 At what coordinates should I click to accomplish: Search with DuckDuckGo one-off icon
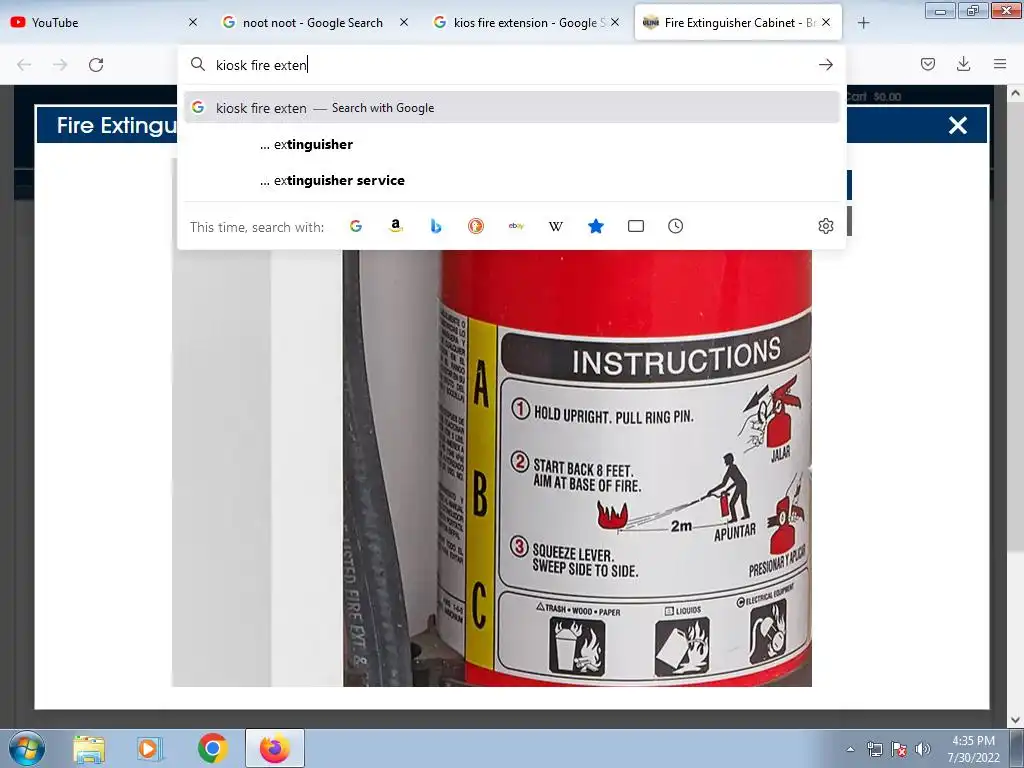475,226
